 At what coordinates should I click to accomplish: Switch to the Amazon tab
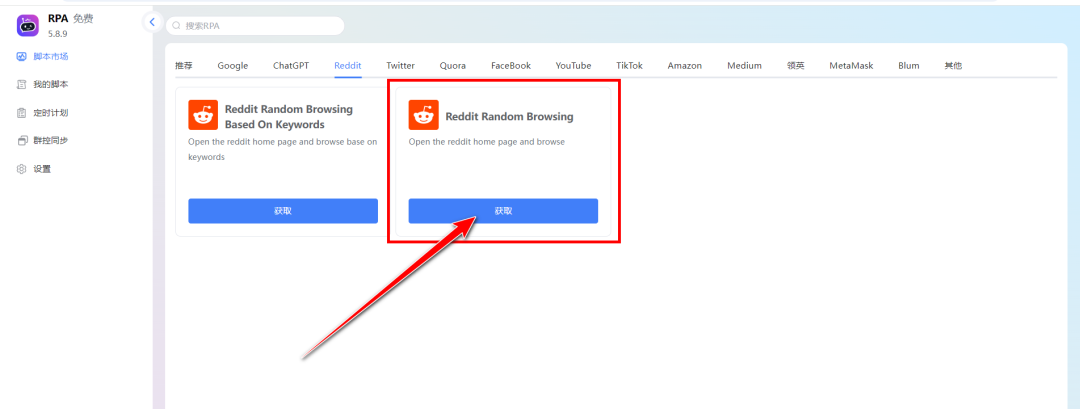[x=685, y=65]
